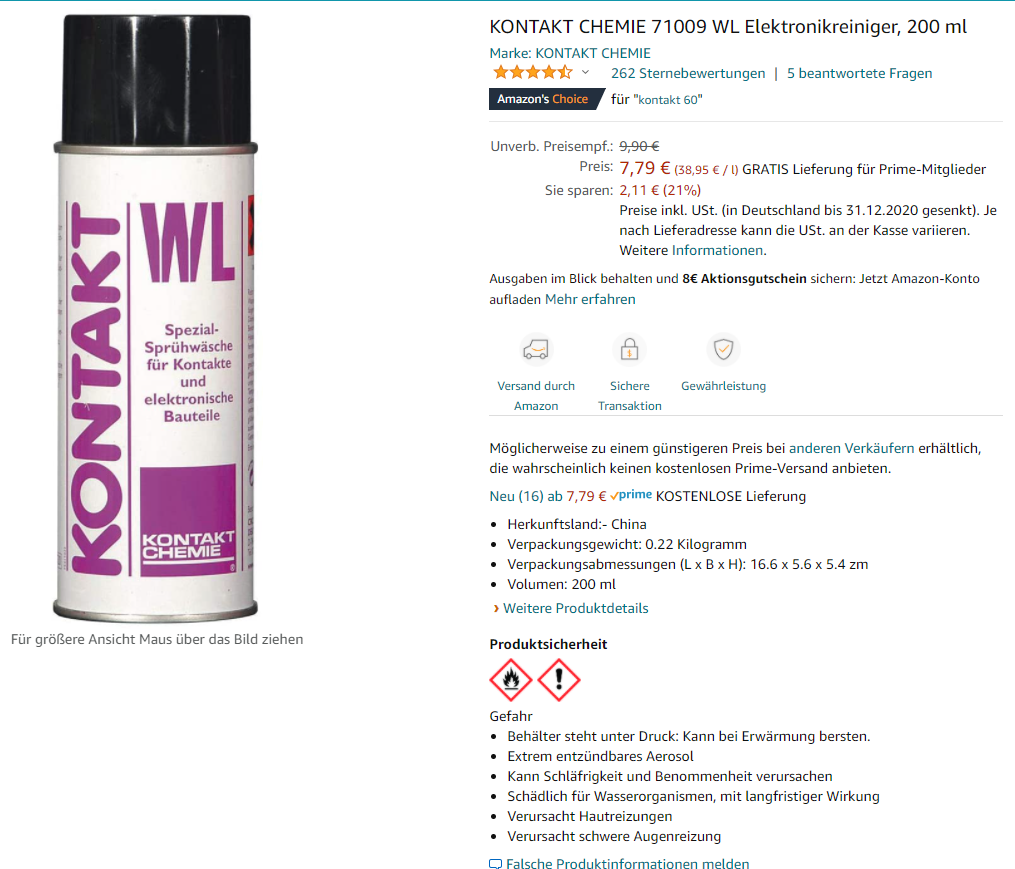
Task: Click the flame hazard pictogram
Action: [511, 680]
